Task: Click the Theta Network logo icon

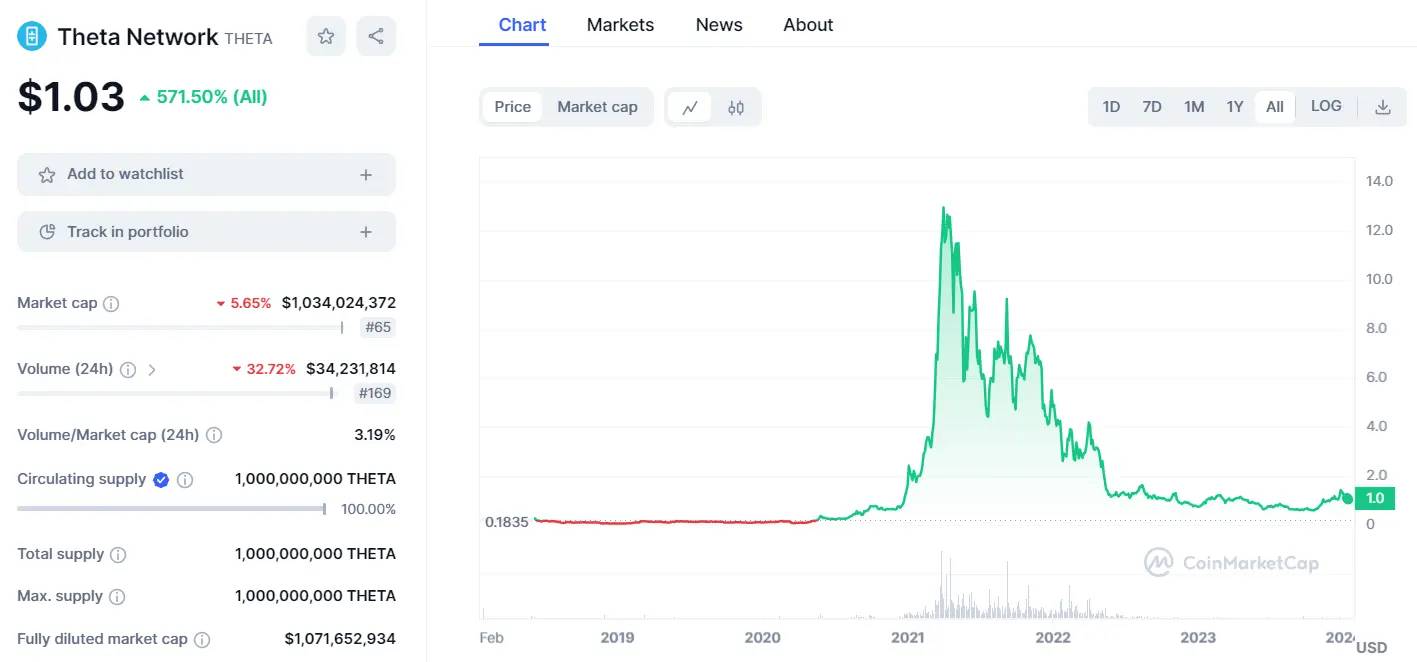Action: click(32, 37)
